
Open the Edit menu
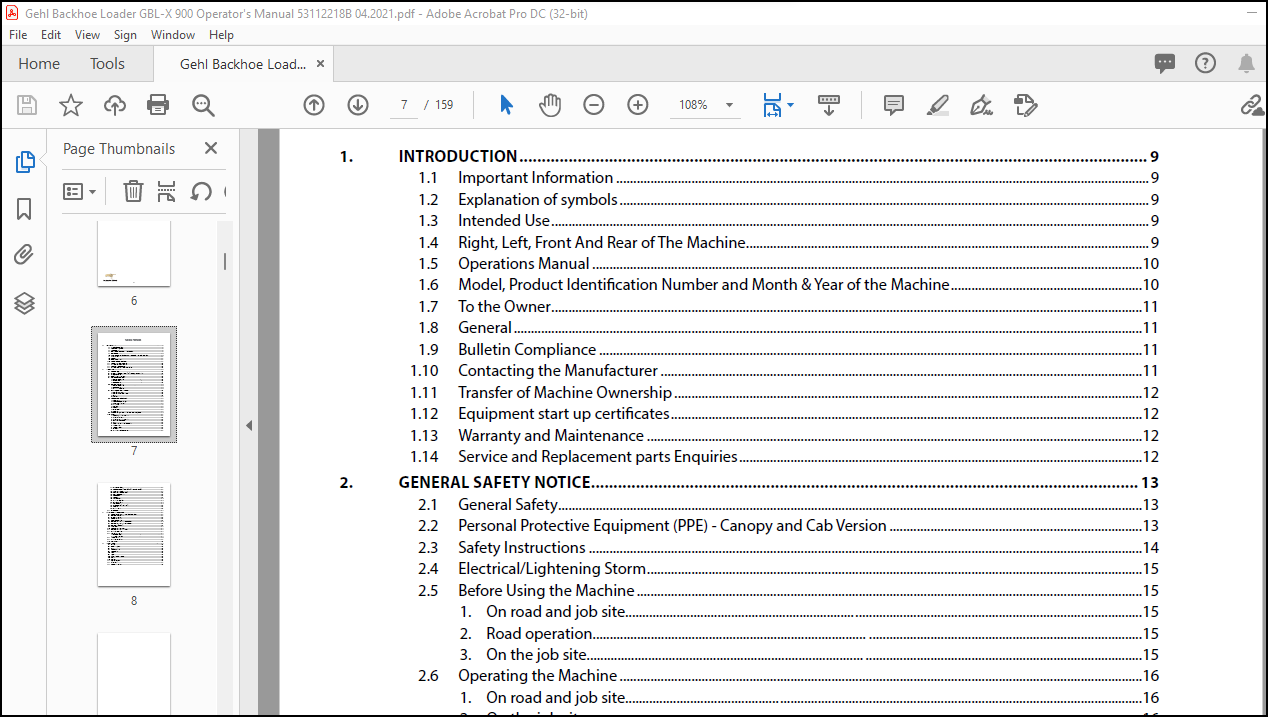pos(51,34)
